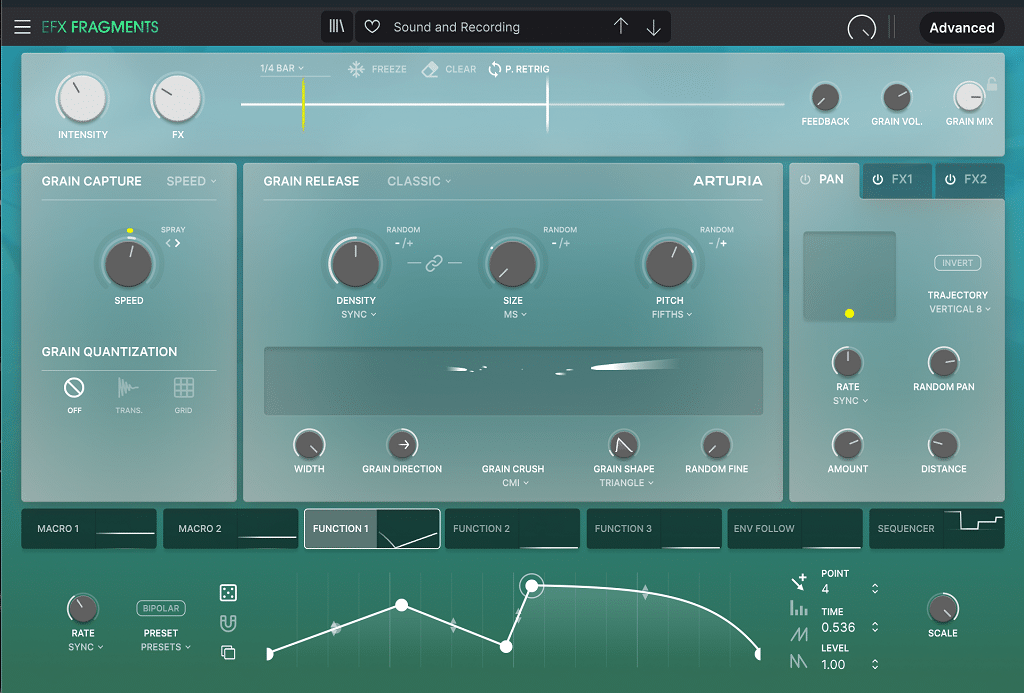Screen dimensions: 1024x693
Task: Click the copy function icon
Action: [x=228, y=652]
